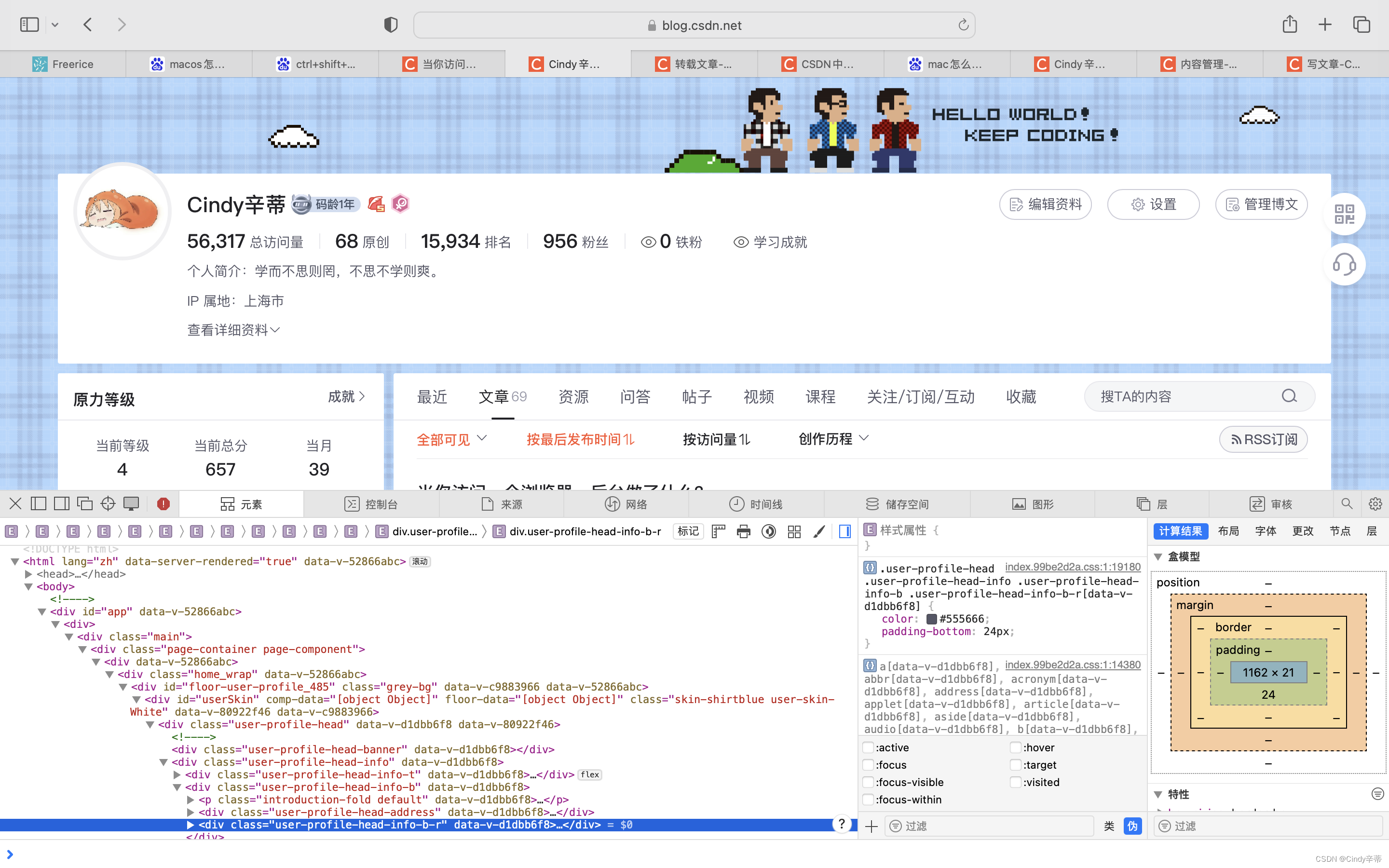This screenshot has height=868, width=1389.
Task: Reload the page with the refresh icon
Action: [963, 25]
